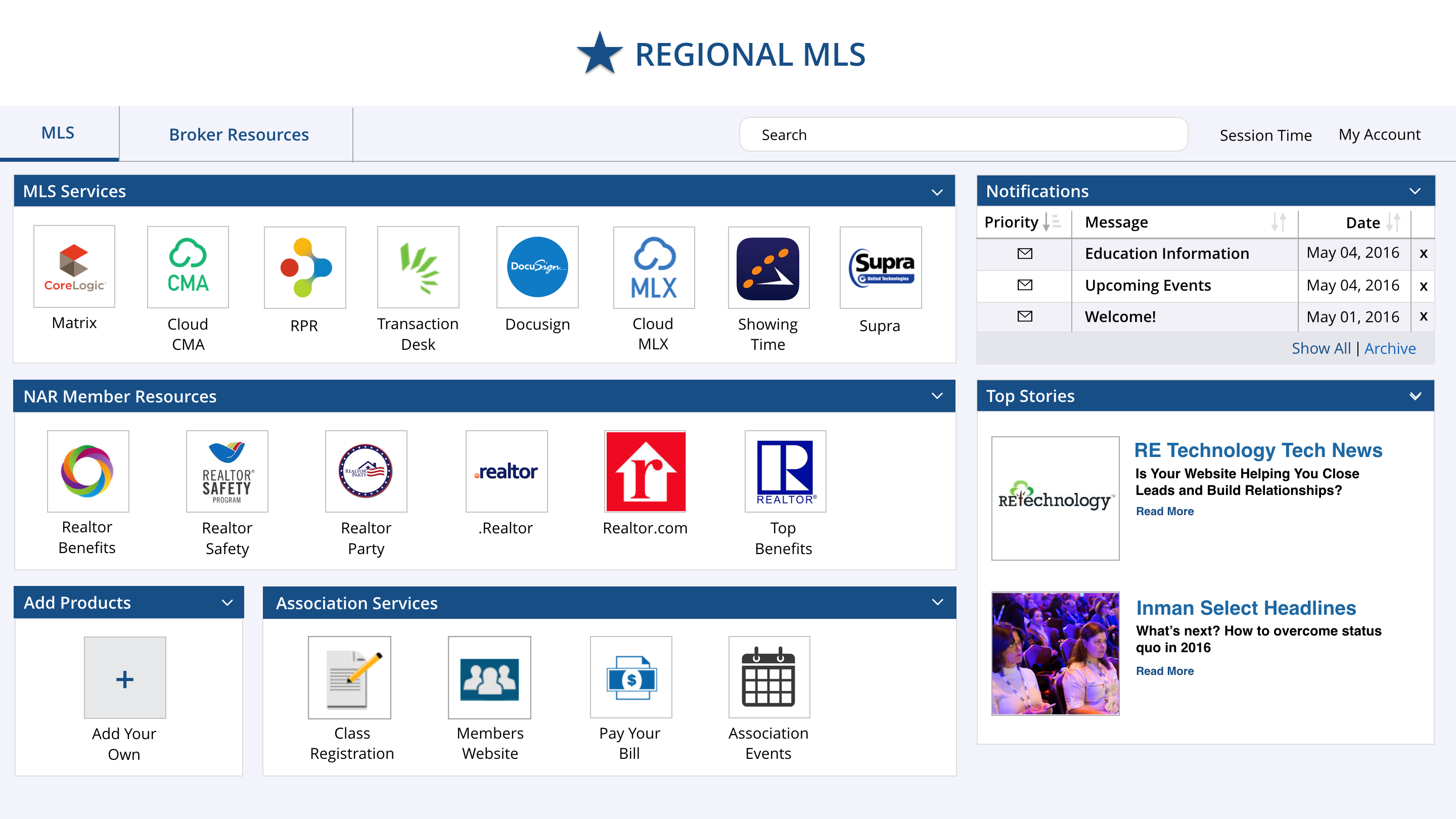1456x819 pixels.
Task: Collapse the Association Services panel
Action: click(x=937, y=603)
